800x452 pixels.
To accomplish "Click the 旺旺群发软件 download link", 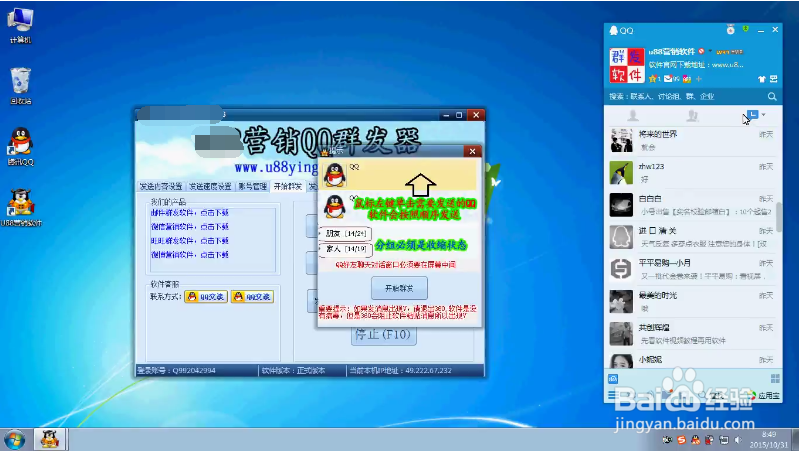I will [189, 240].
